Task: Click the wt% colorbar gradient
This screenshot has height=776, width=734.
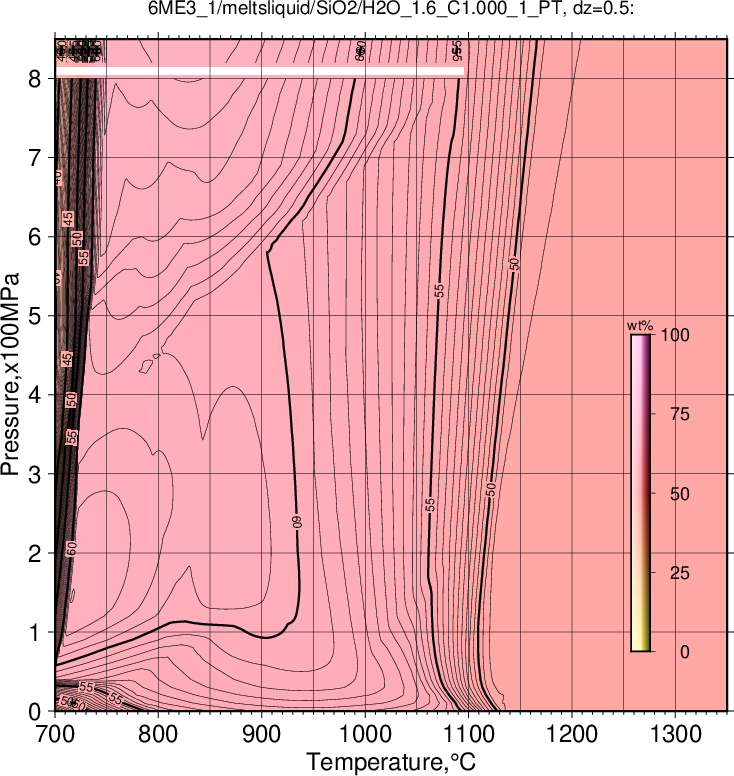Action: coord(640,493)
